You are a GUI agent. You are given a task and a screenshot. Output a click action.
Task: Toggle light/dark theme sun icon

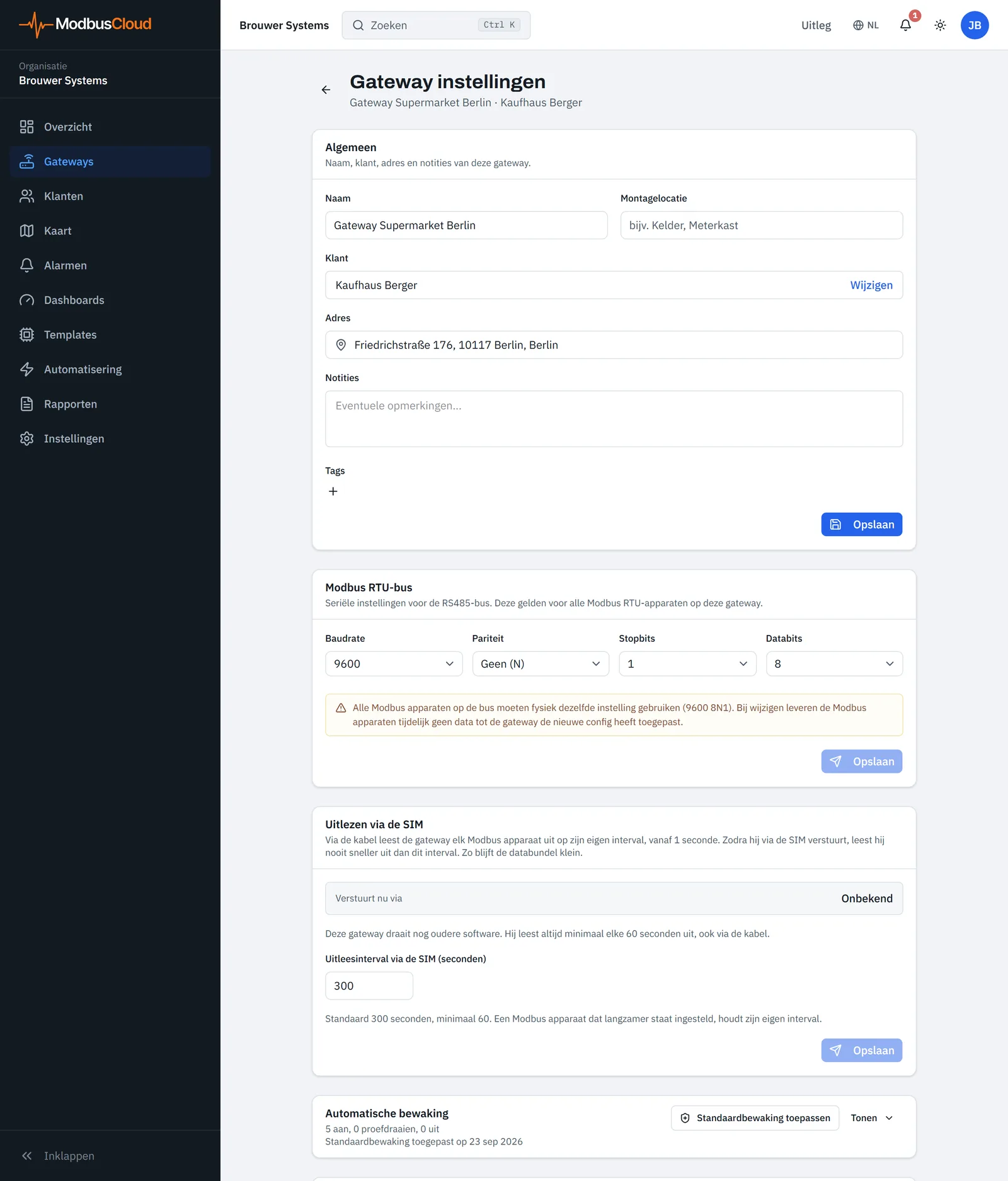[x=940, y=25]
